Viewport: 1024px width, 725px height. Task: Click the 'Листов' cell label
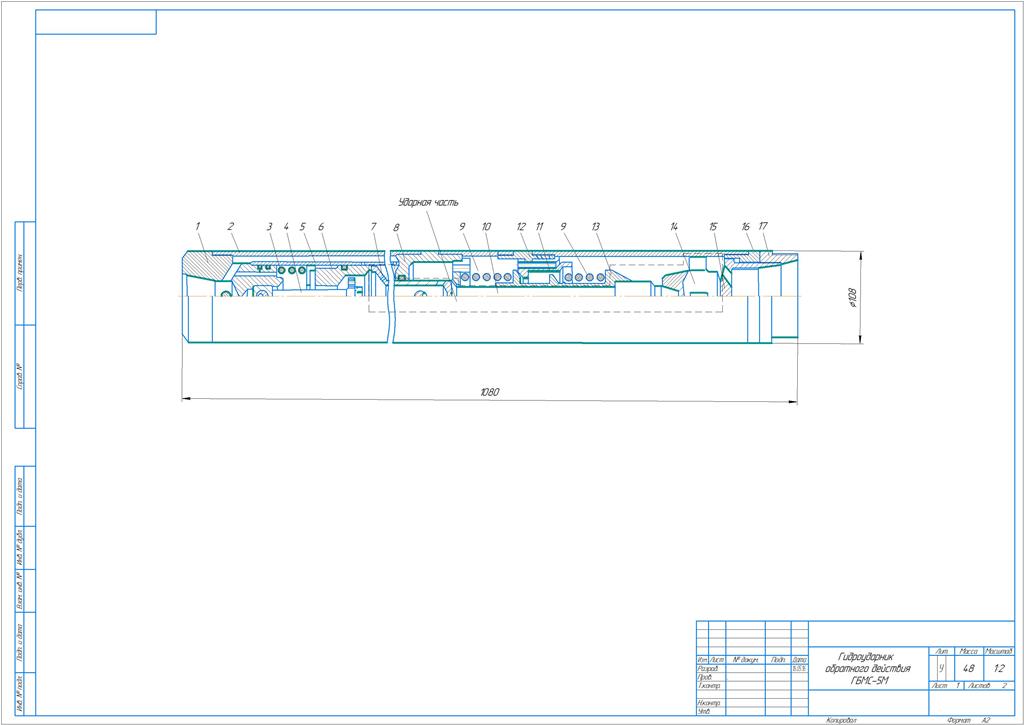click(x=981, y=685)
